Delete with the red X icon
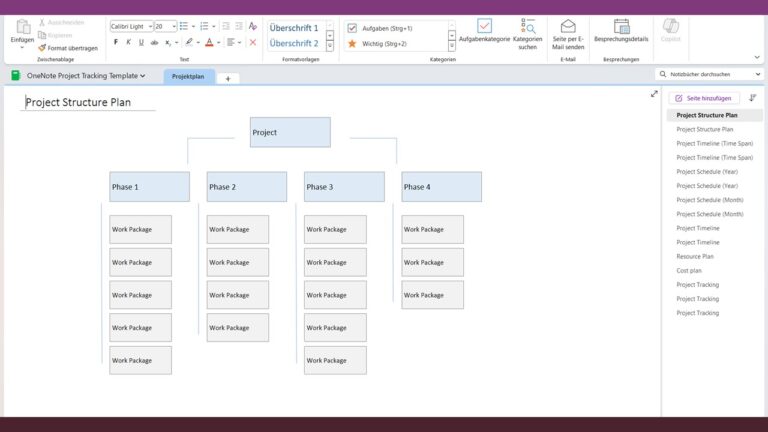The width and height of the screenshot is (768, 432). click(x=253, y=43)
